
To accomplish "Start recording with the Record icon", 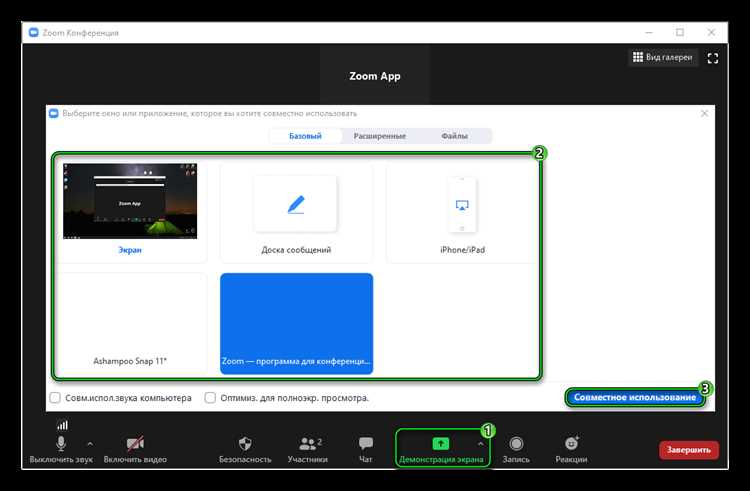I will point(516,444).
